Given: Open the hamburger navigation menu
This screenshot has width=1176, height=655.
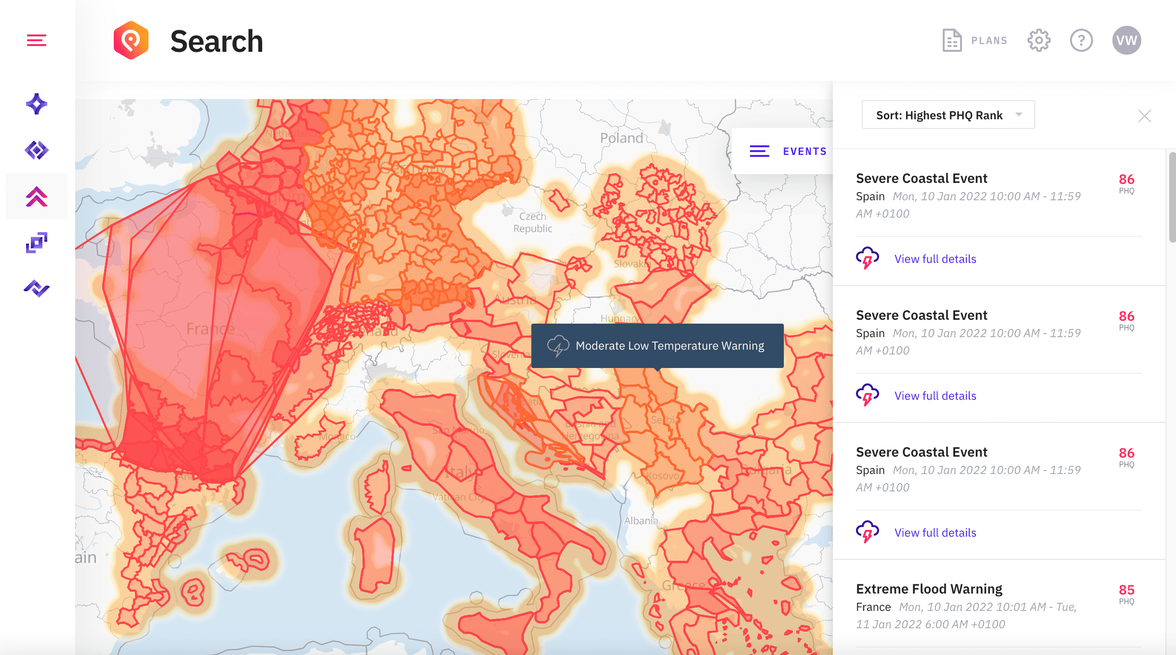Looking at the screenshot, I should (36, 40).
